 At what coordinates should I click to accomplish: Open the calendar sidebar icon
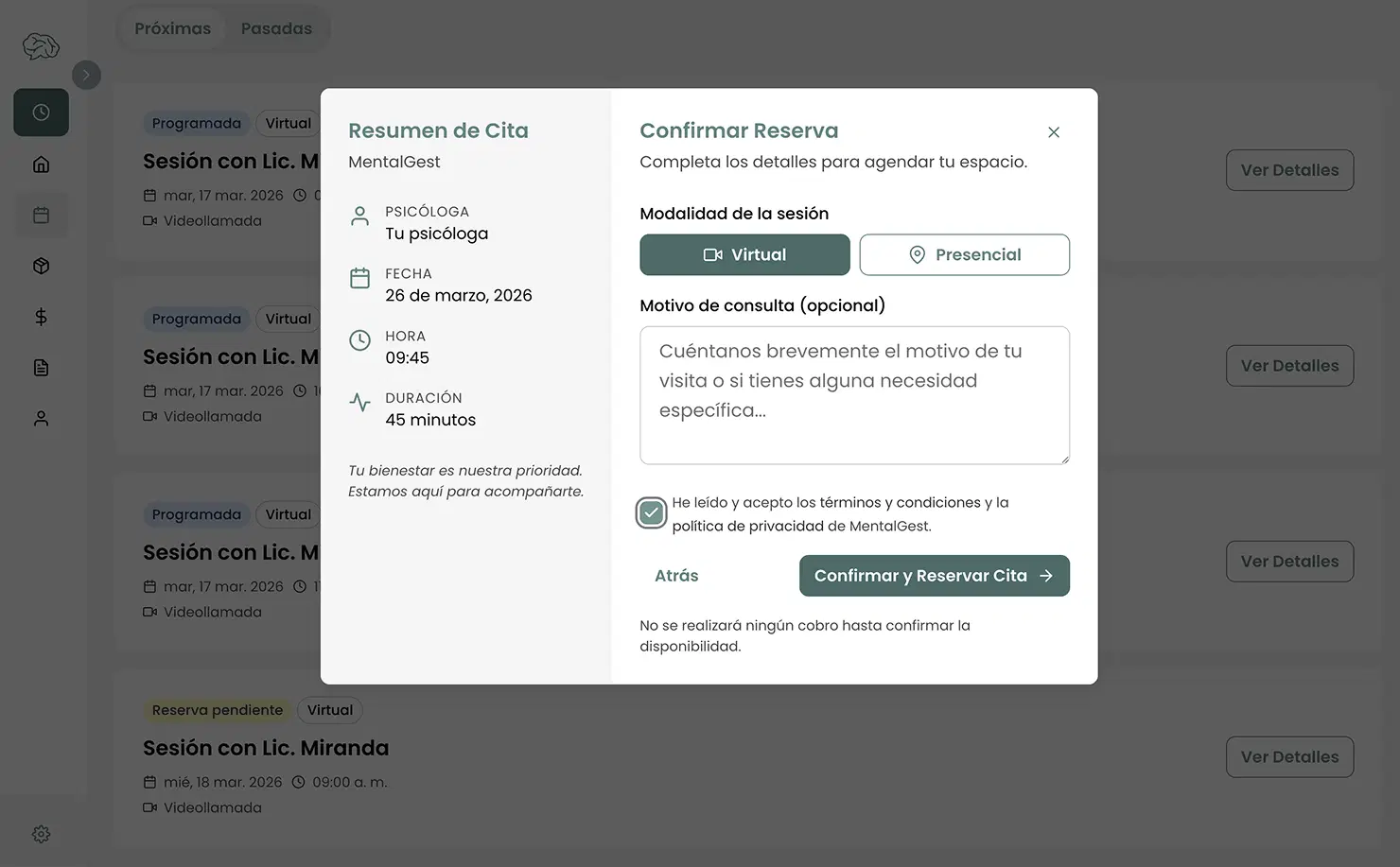[41, 215]
